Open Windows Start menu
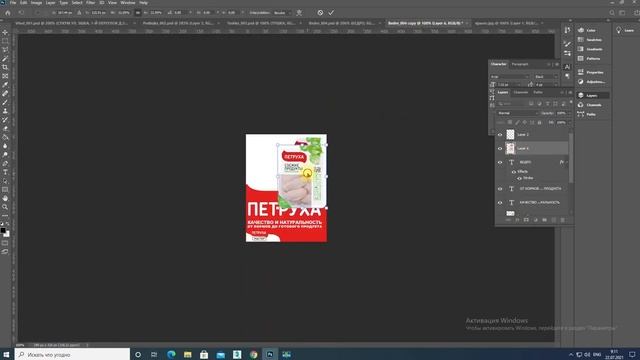 [6, 354]
